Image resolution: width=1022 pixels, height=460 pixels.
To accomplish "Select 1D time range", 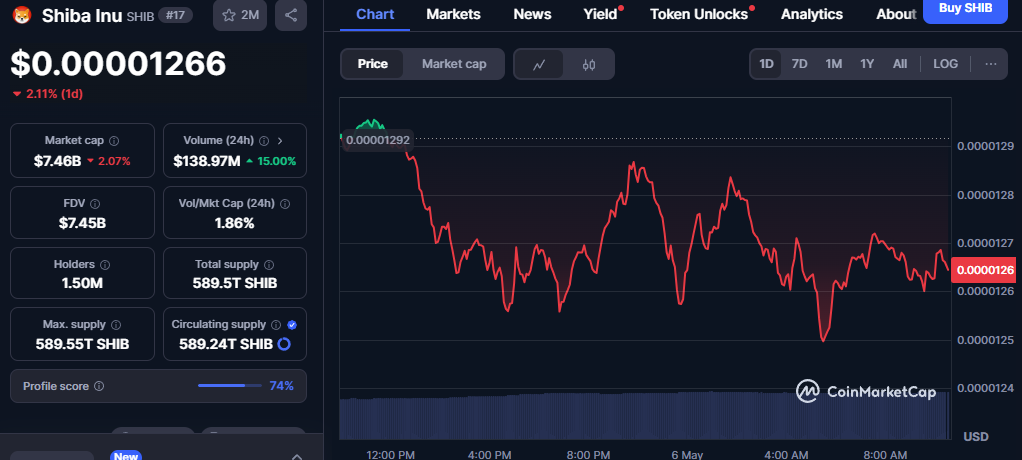I will click(766, 64).
